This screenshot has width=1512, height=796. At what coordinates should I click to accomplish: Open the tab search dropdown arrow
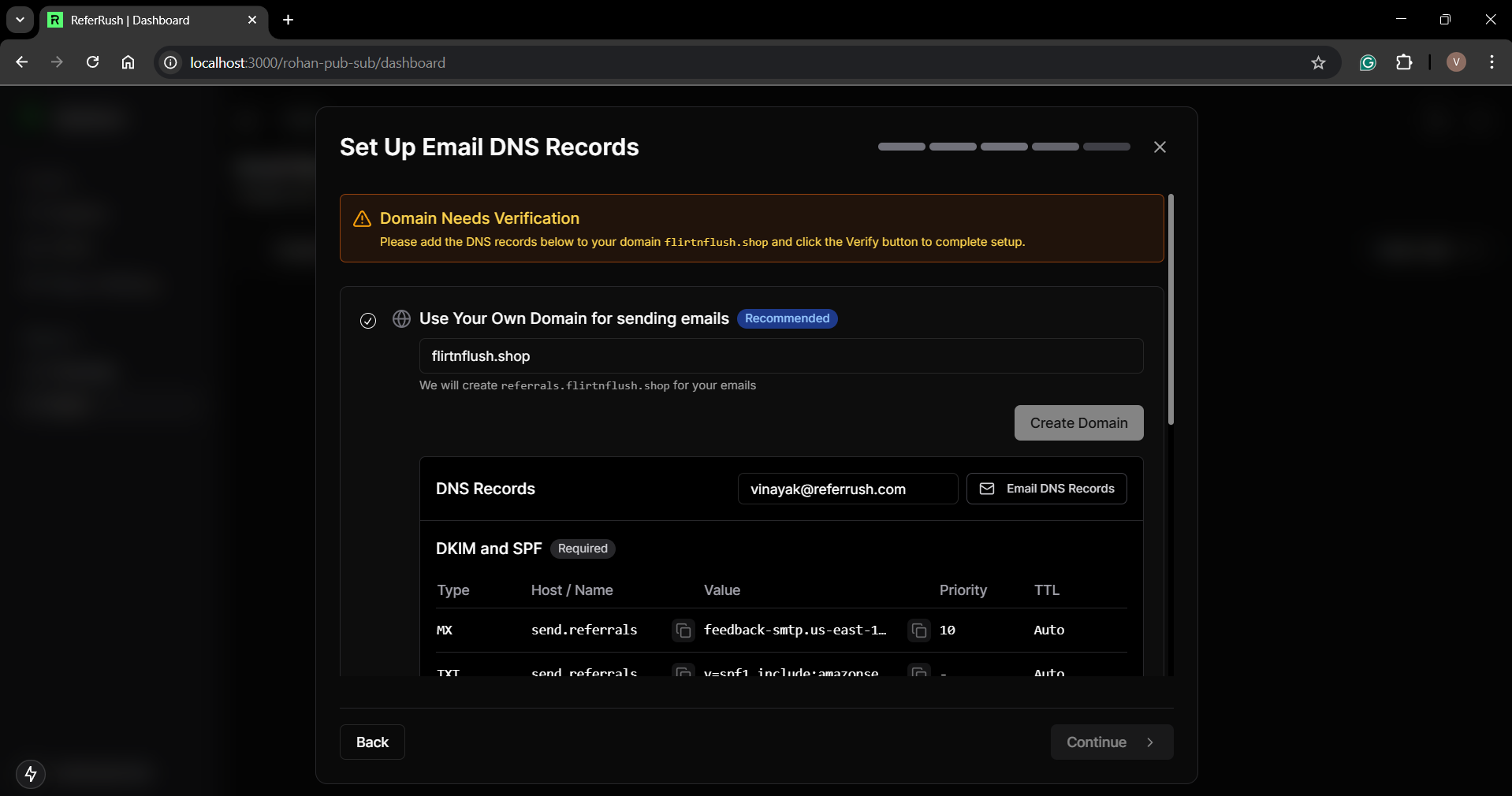tap(20, 20)
